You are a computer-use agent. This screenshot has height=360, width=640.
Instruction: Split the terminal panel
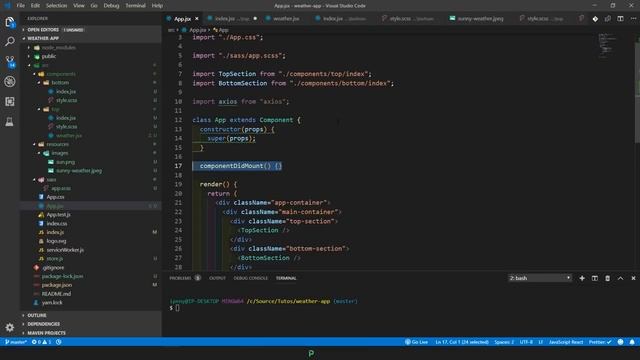[595, 278]
